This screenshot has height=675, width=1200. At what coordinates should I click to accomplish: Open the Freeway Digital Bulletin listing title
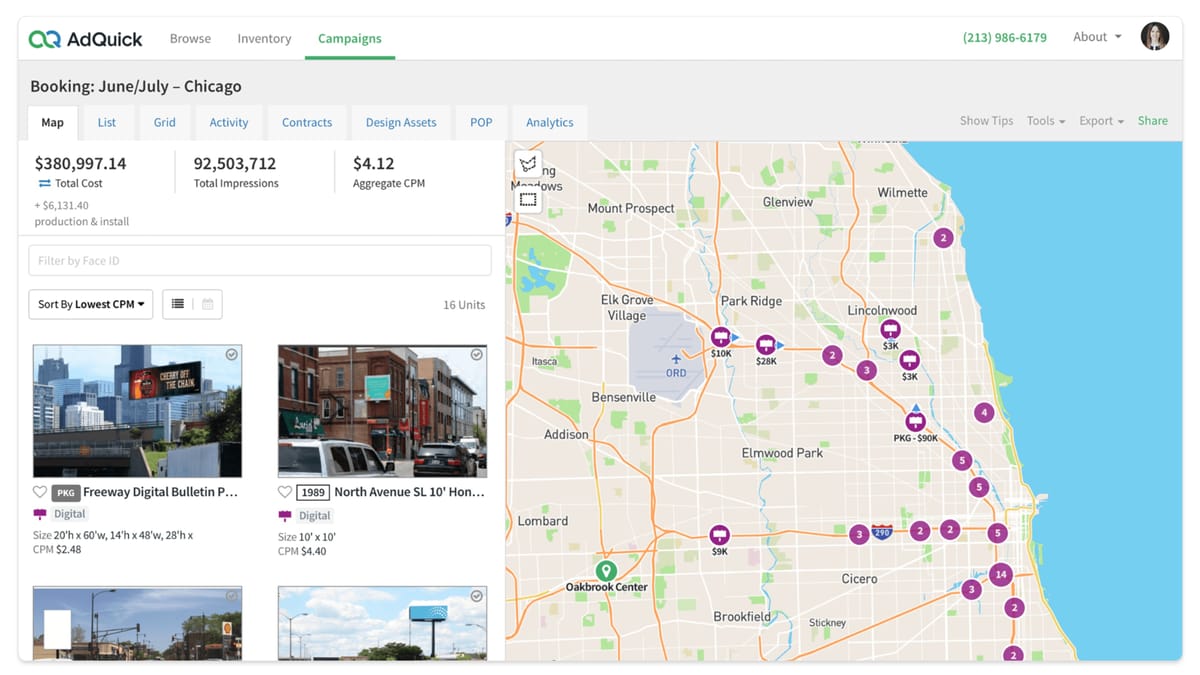[x=160, y=492]
